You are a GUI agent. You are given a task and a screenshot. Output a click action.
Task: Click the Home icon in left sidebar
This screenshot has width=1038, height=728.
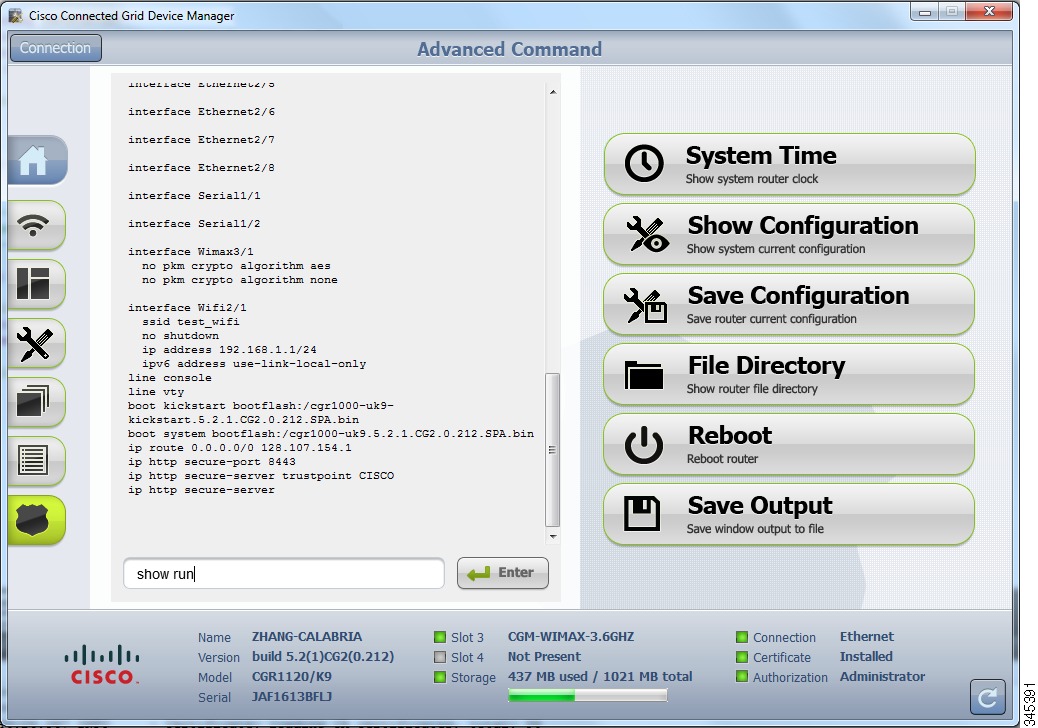point(35,162)
